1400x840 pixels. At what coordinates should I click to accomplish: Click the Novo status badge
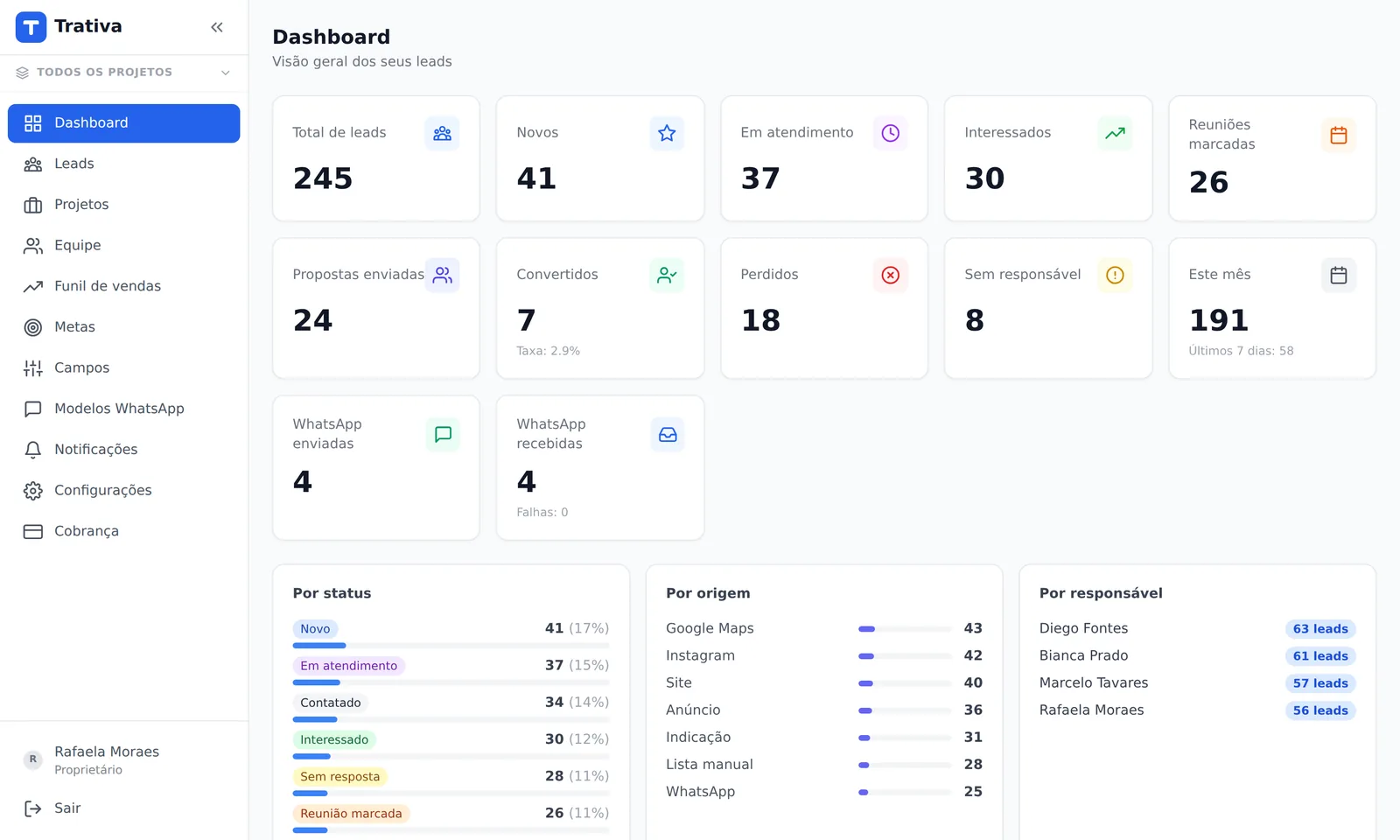315,629
